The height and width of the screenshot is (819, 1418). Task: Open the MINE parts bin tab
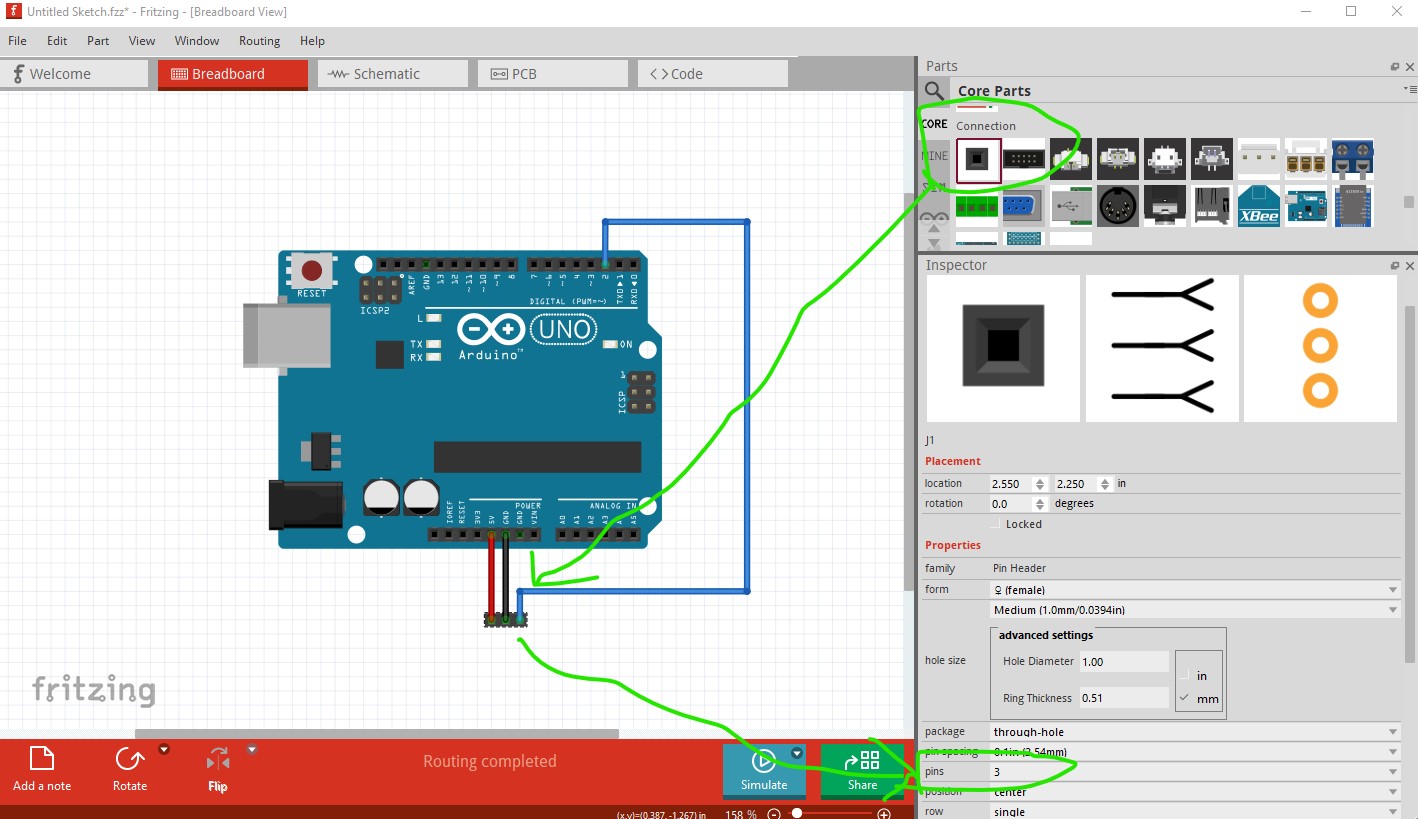point(934,156)
